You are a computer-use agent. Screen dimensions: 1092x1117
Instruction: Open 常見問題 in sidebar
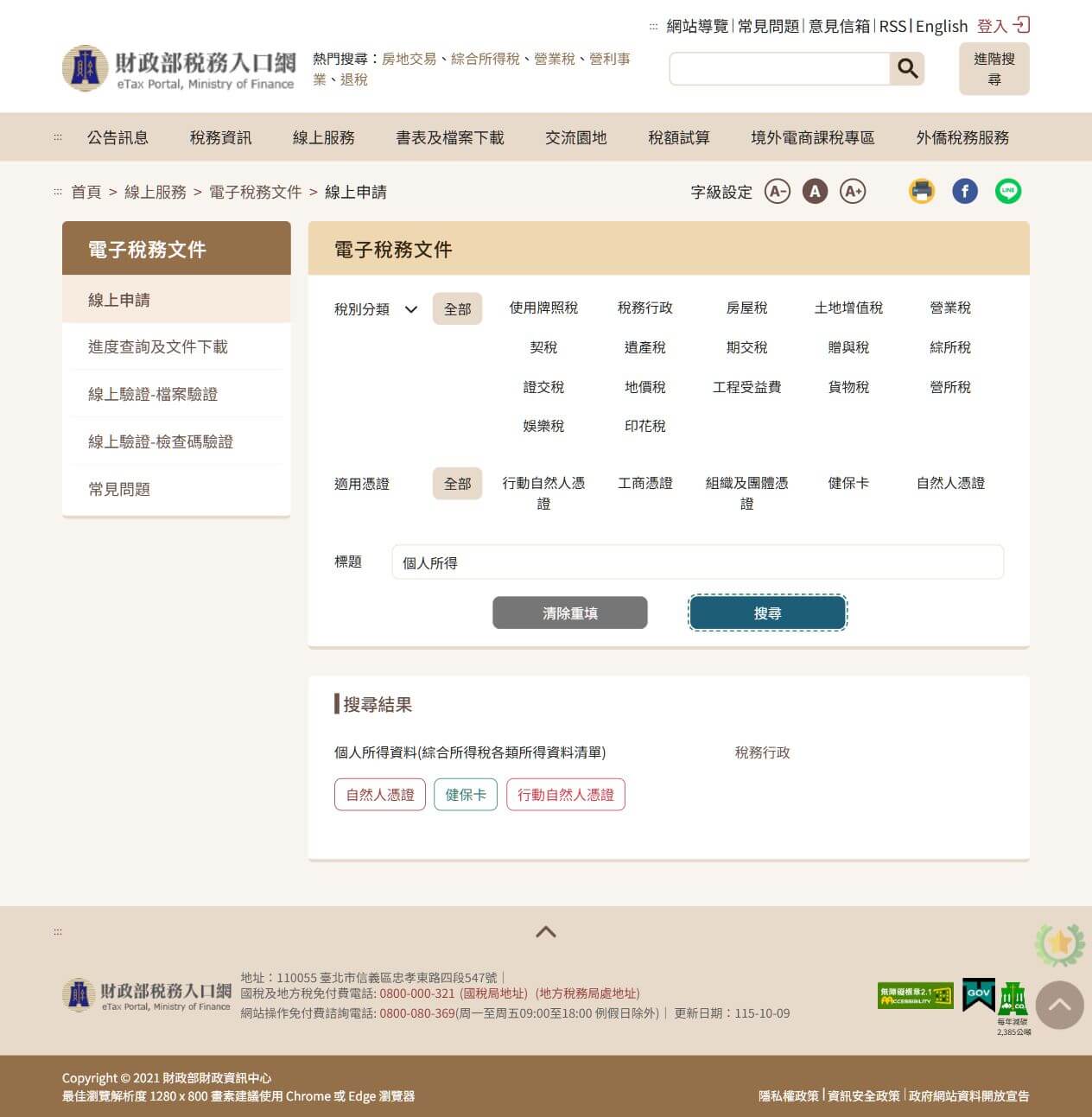click(x=176, y=489)
